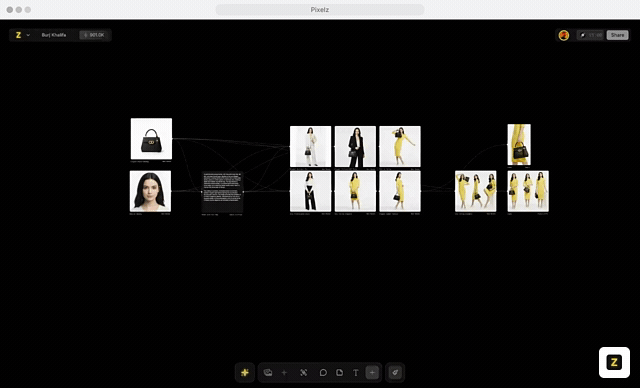
Task: Click the timer pill left of Share
Action: coord(590,35)
